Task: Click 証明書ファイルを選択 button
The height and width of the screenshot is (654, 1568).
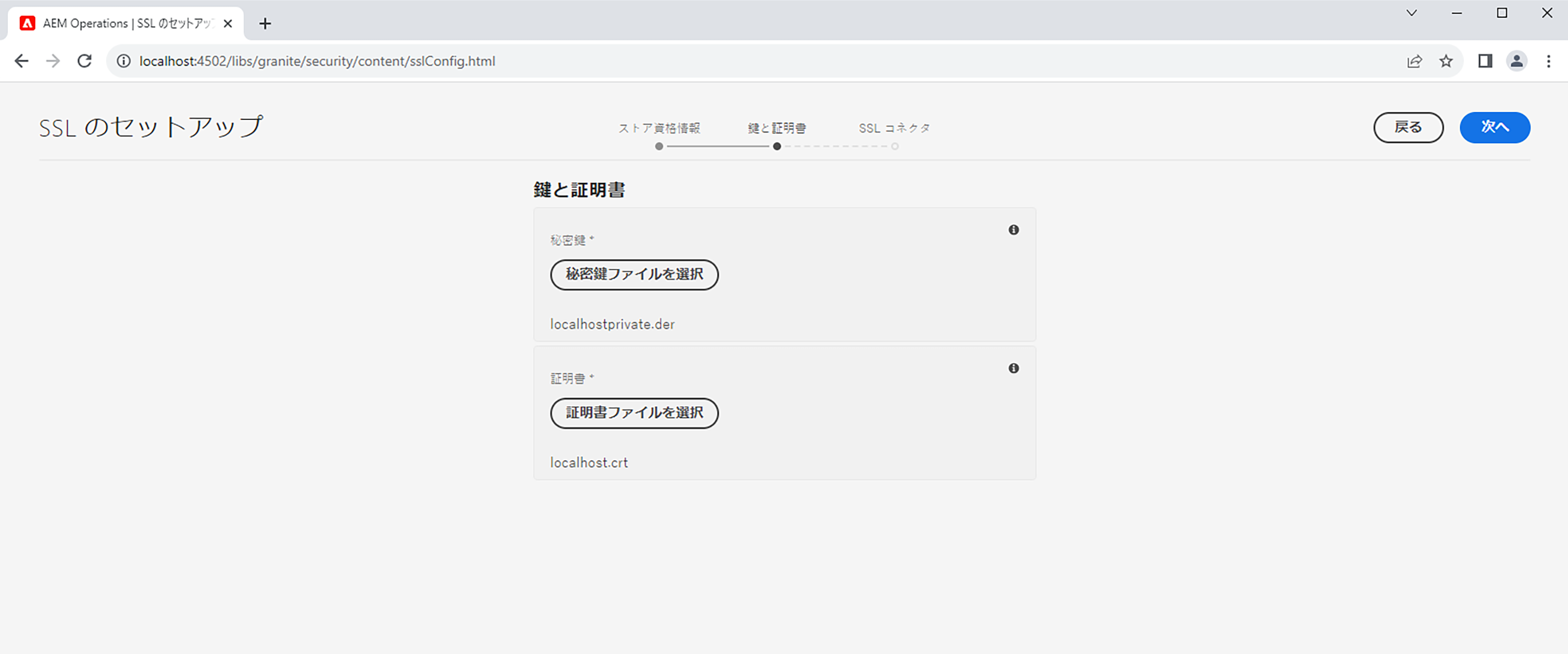Action: click(634, 413)
